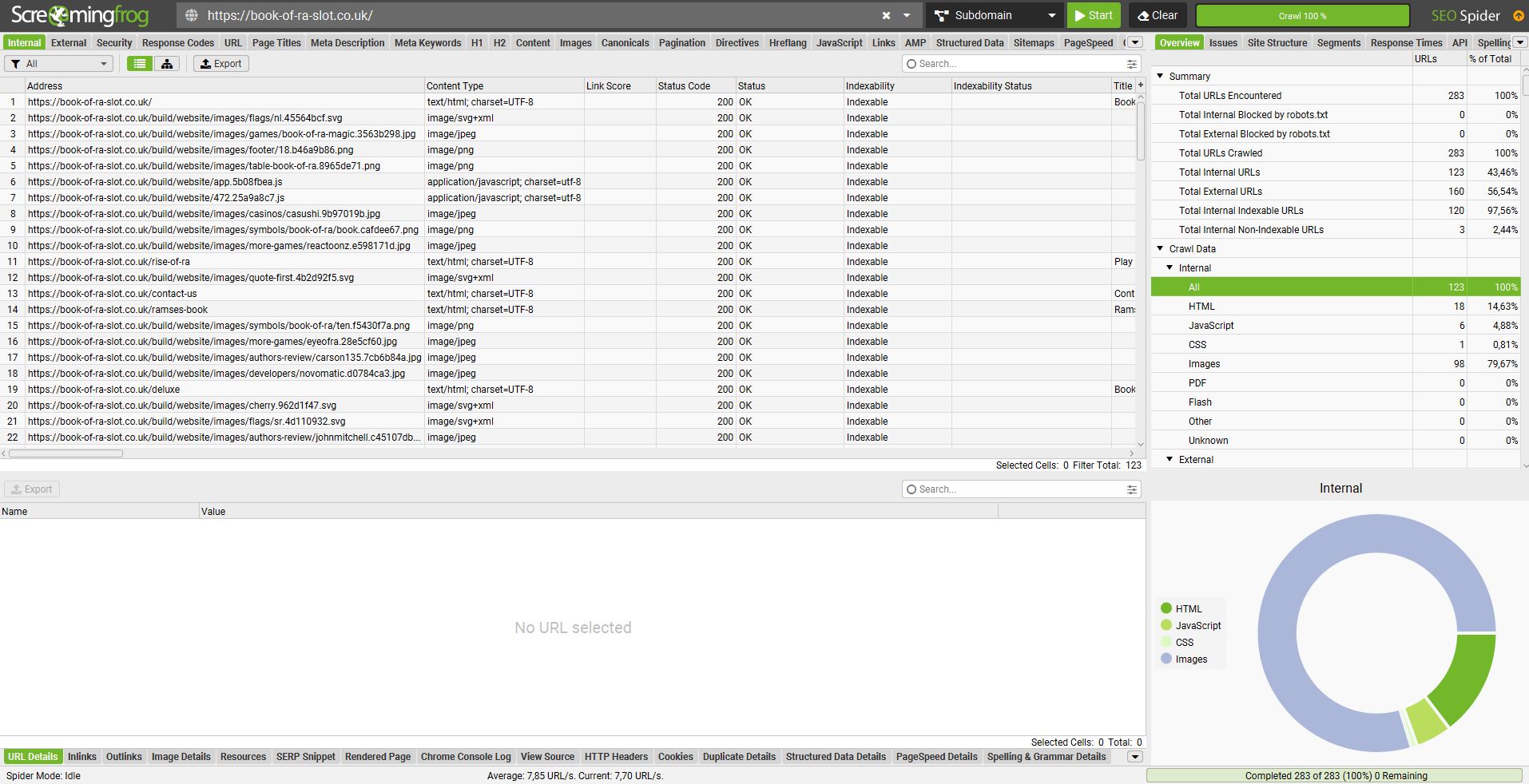Open the right panel tabs overflow arrow
This screenshot has height=784, width=1529.
(x=1520, y=42)
